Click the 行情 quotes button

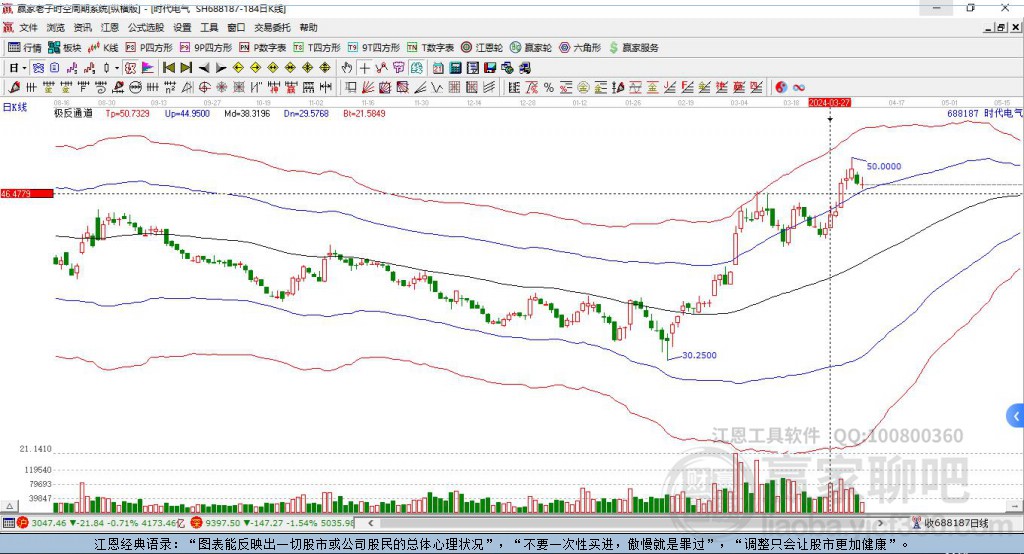coord(25,48)
